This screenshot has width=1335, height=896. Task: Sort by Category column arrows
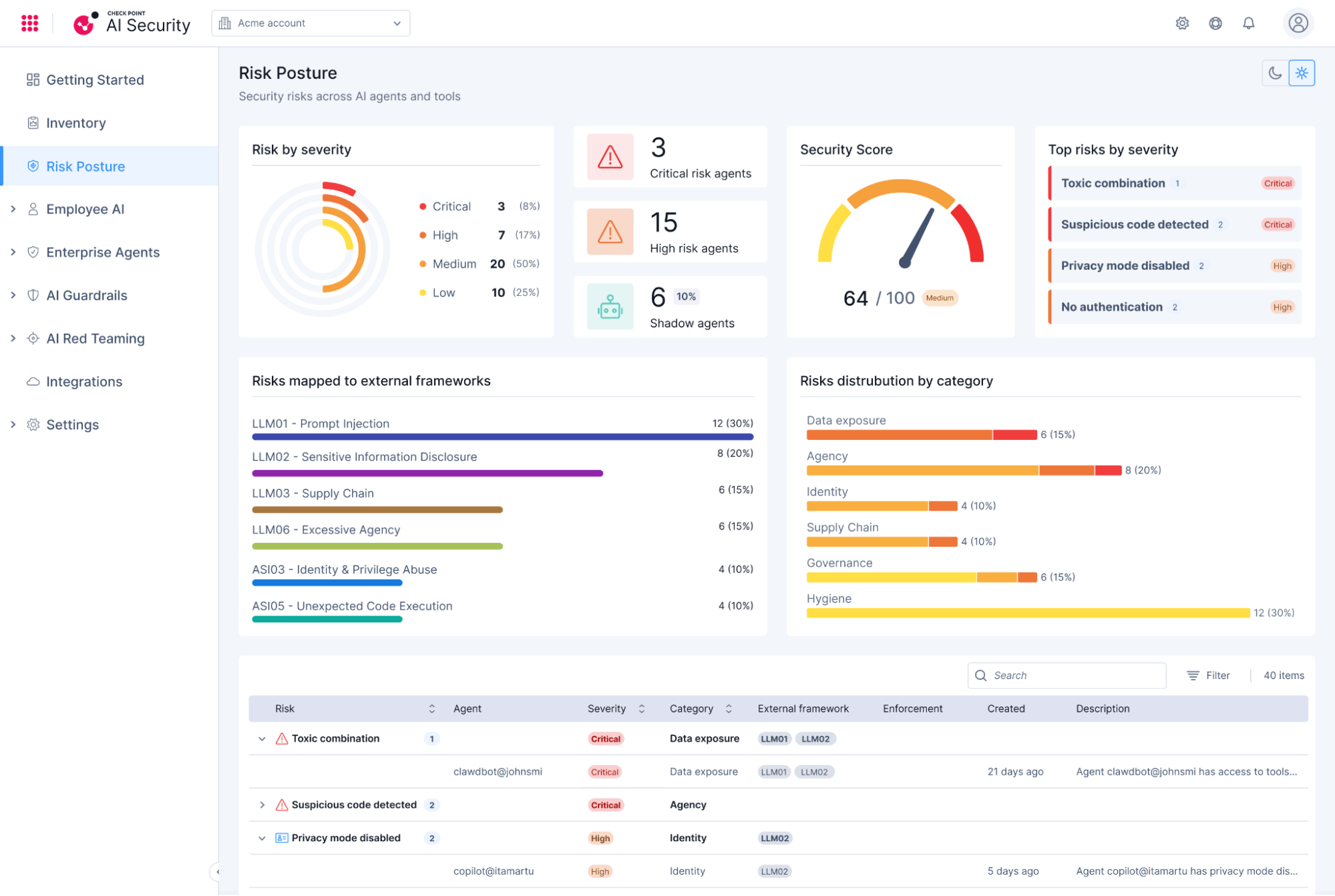(728, 709)
